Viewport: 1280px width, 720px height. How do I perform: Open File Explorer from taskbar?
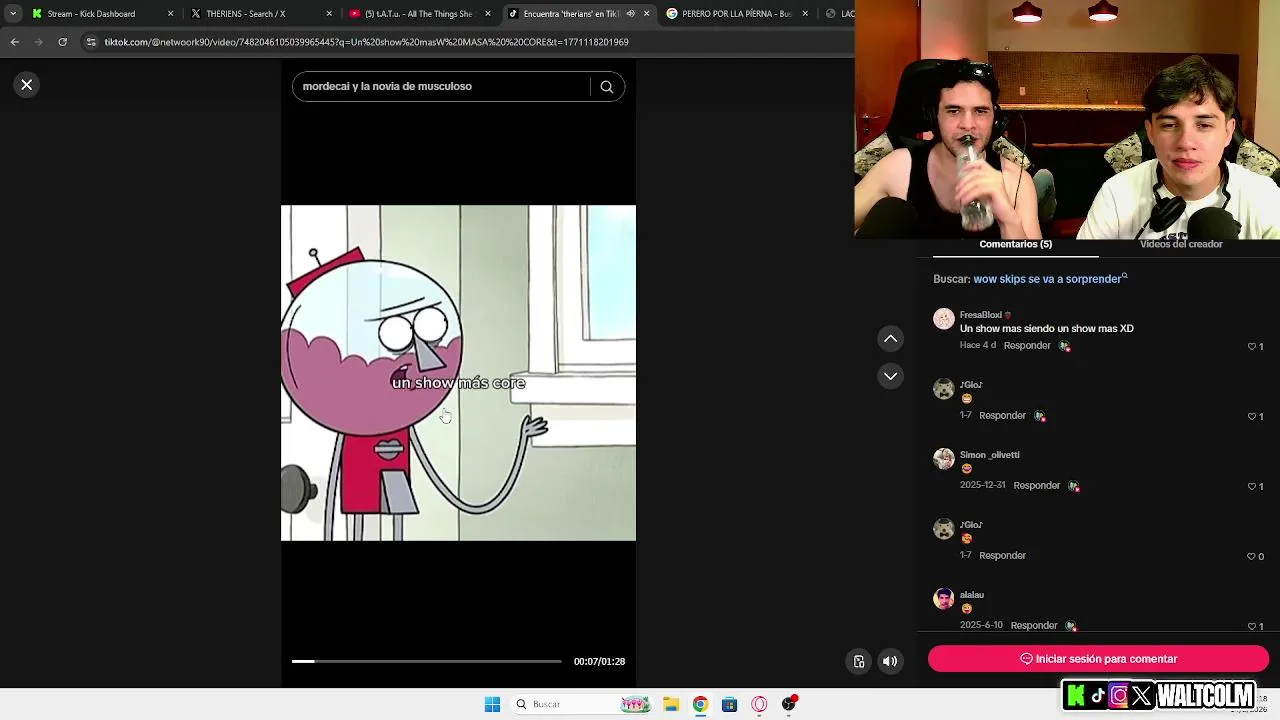coord(671,704)
